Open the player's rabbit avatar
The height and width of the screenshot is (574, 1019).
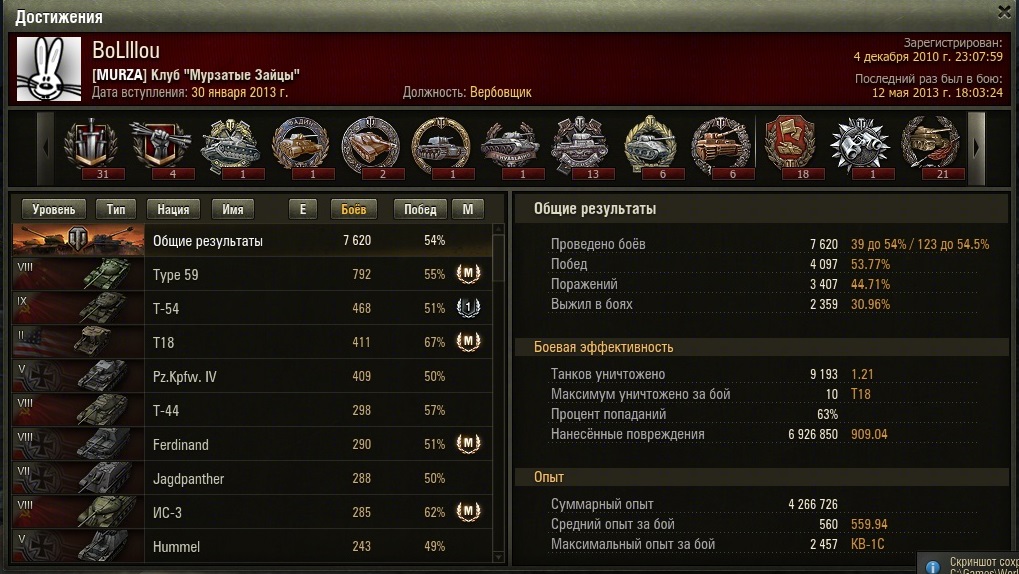(49, 69)
